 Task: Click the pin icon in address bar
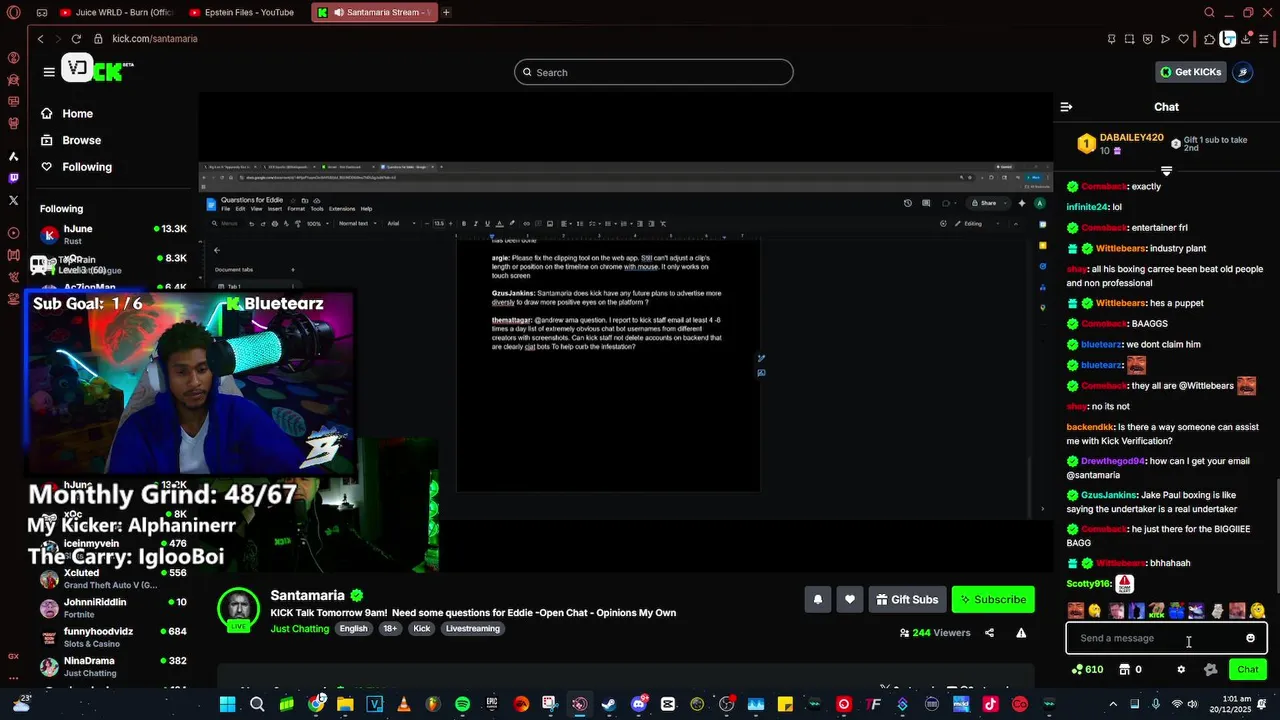click(1111, 39)
